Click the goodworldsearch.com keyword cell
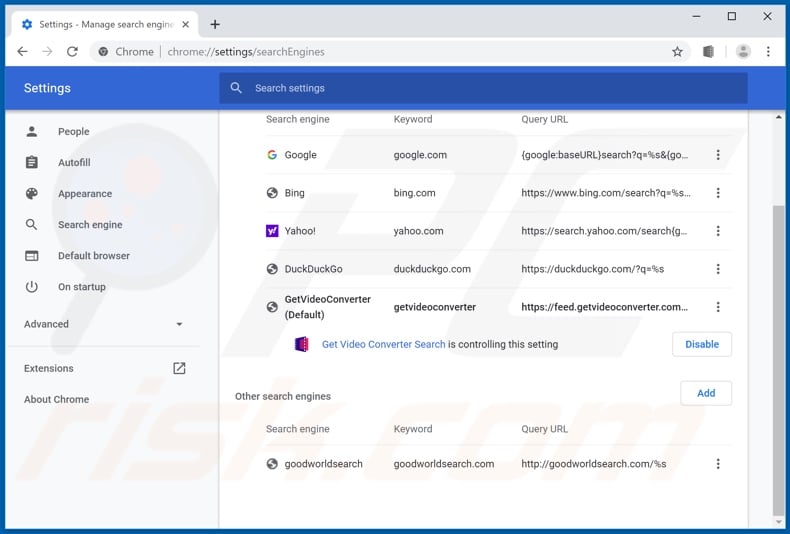 pos(444,463)
